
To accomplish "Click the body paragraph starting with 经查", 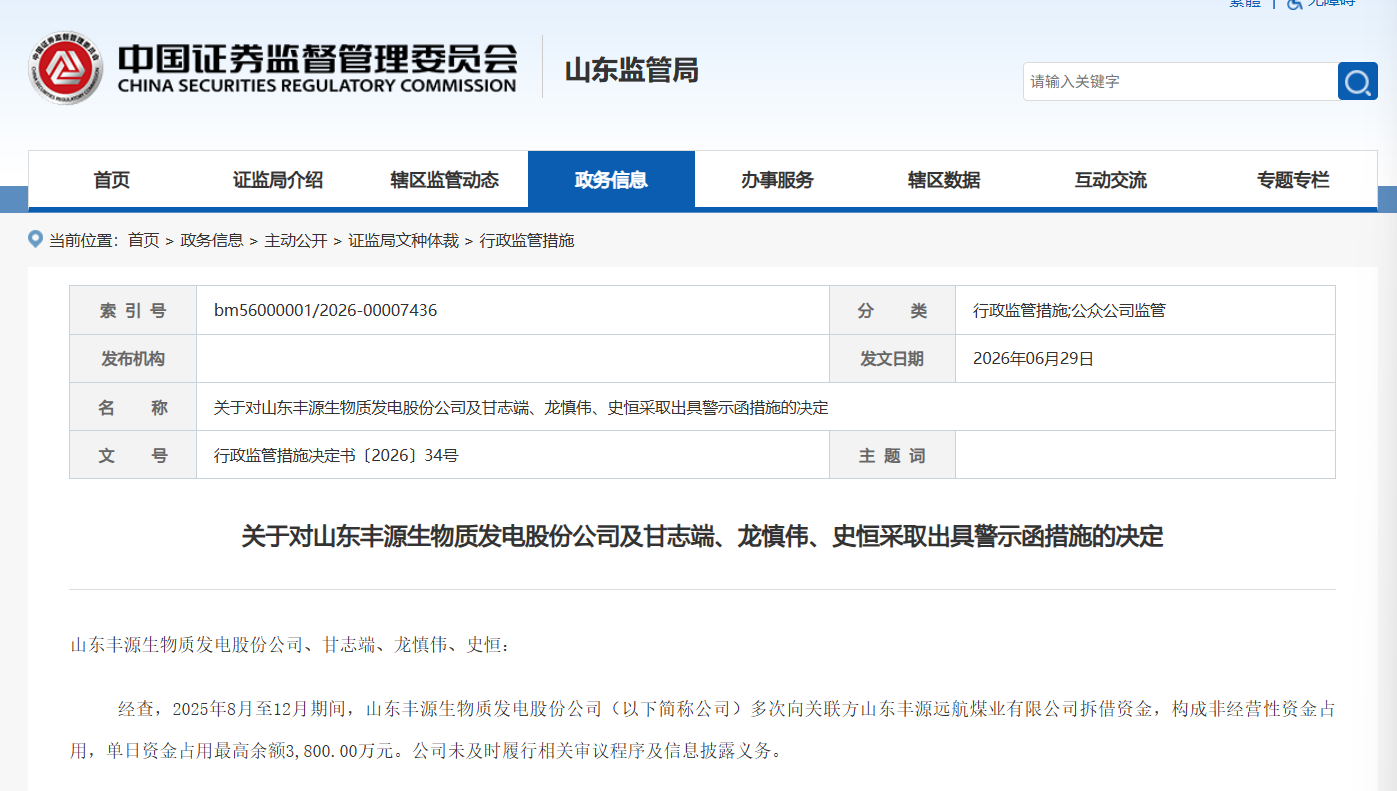I will pos(702,730).
